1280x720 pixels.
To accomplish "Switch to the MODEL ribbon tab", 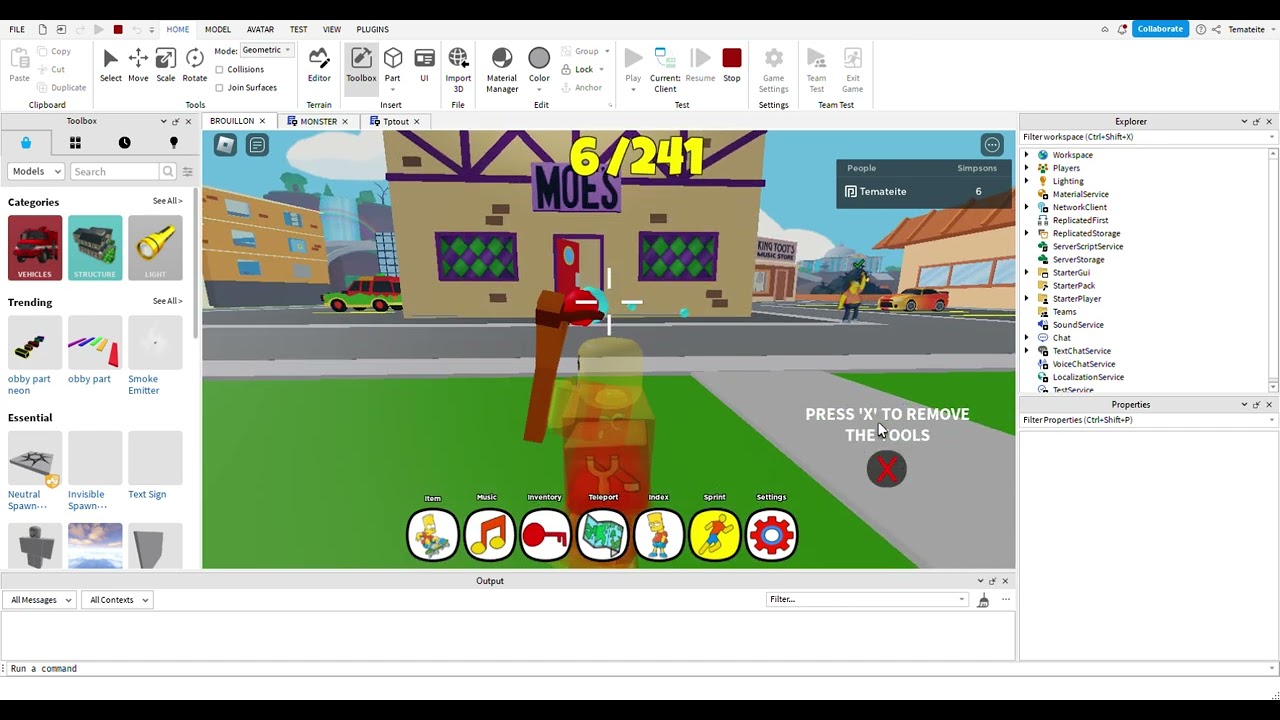I will (x=218, y=29).
